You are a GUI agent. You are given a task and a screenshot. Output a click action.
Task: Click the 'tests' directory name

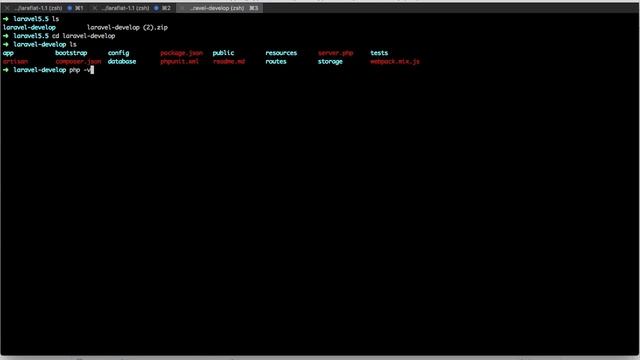coord(379,53)
